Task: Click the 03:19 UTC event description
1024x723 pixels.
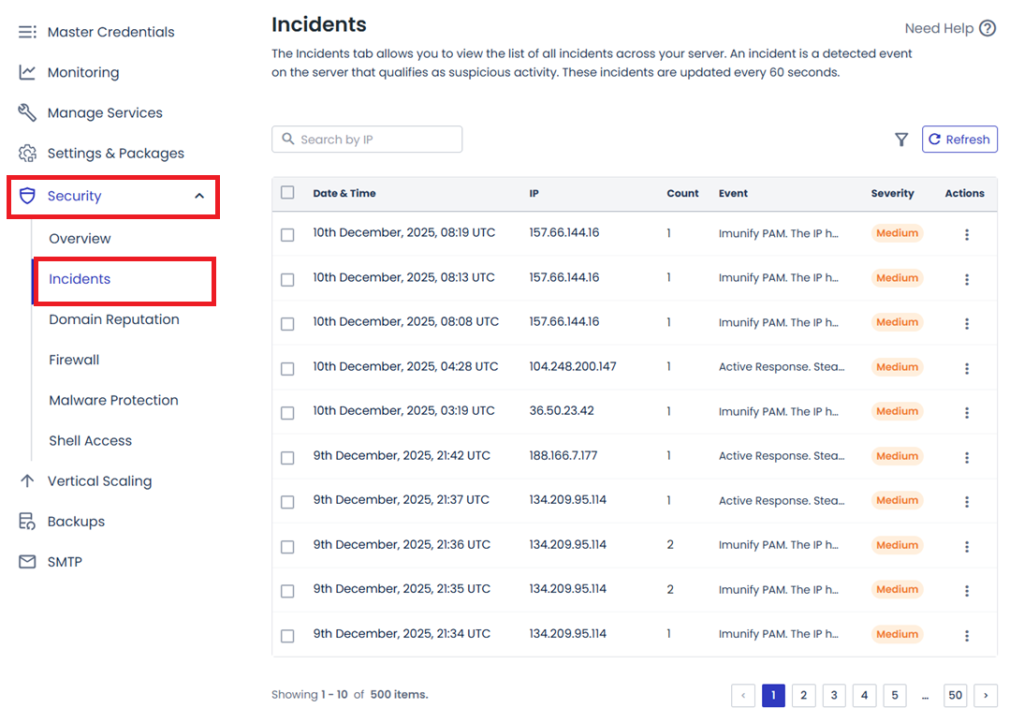Action: tap(778, 411)
